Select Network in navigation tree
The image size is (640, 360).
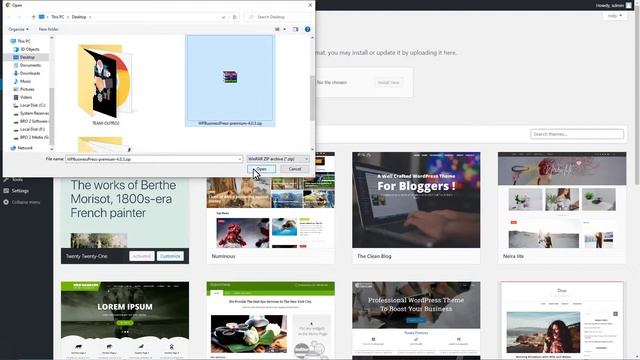[x=24, y=148]
